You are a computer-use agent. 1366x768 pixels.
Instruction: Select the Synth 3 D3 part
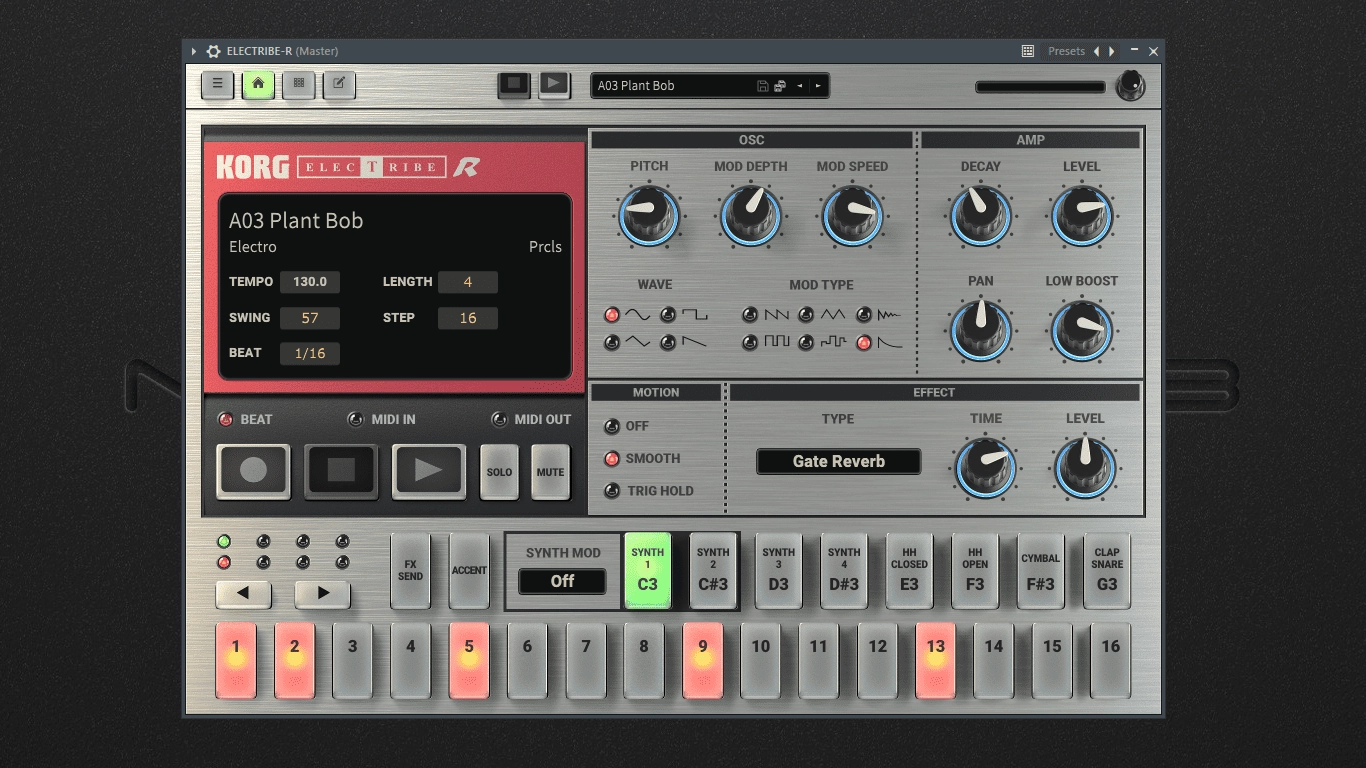pos(778,570)
